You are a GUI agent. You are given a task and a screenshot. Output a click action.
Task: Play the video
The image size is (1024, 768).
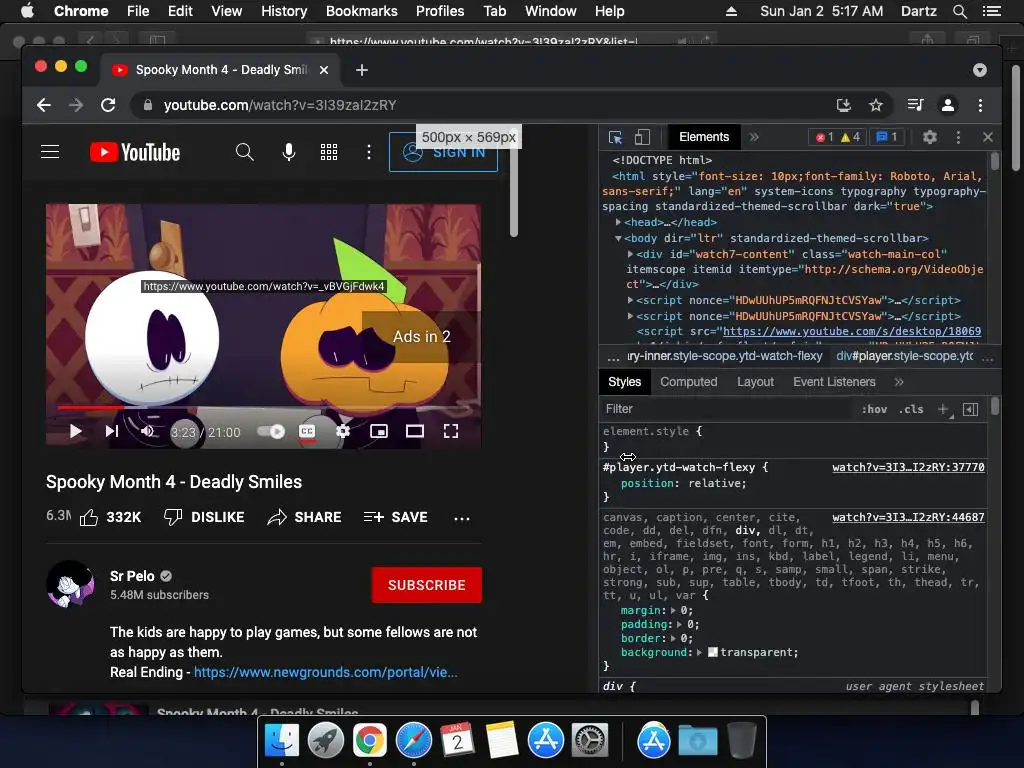75,431
